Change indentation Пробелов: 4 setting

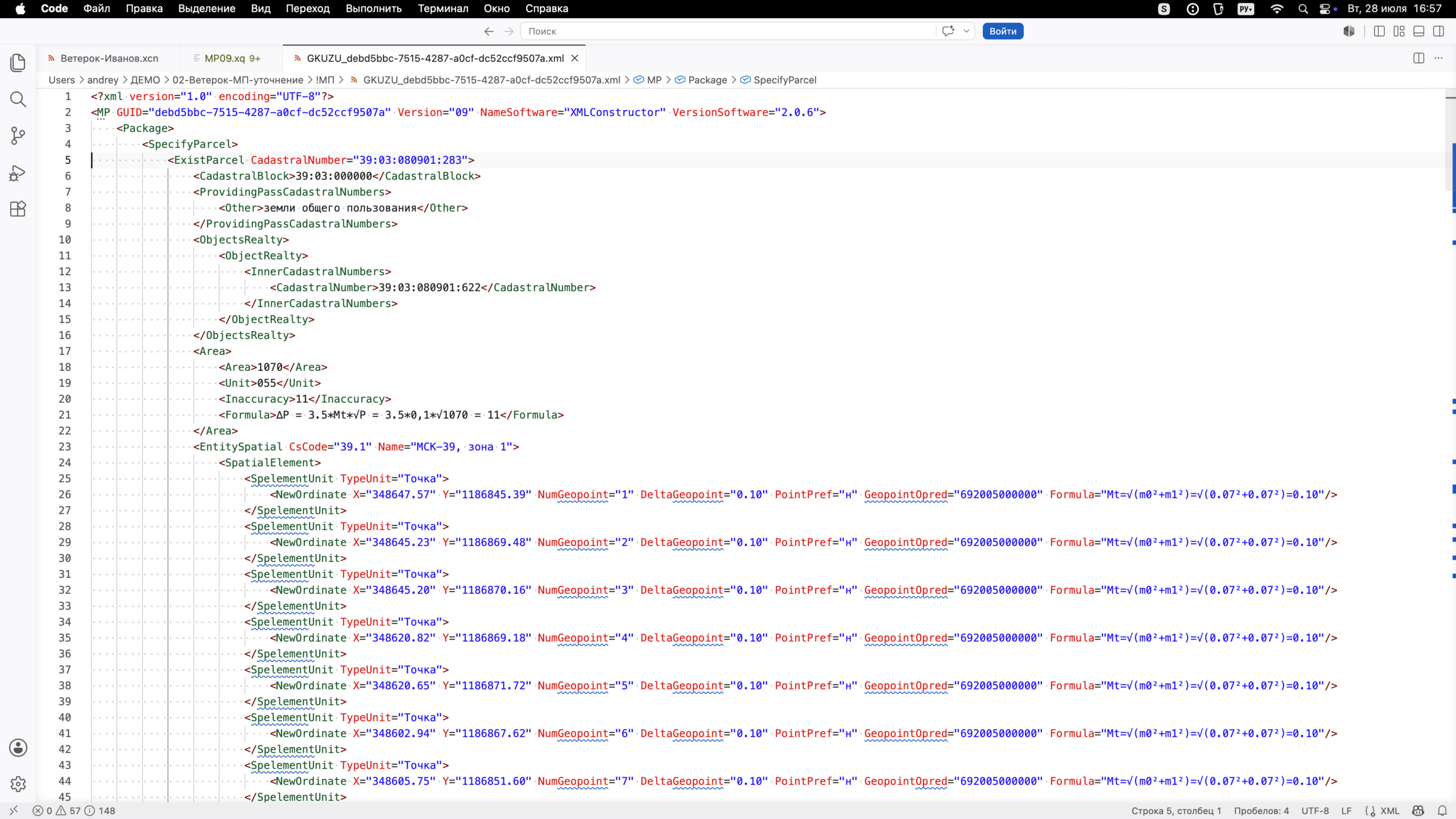[x=1261, y=810]
